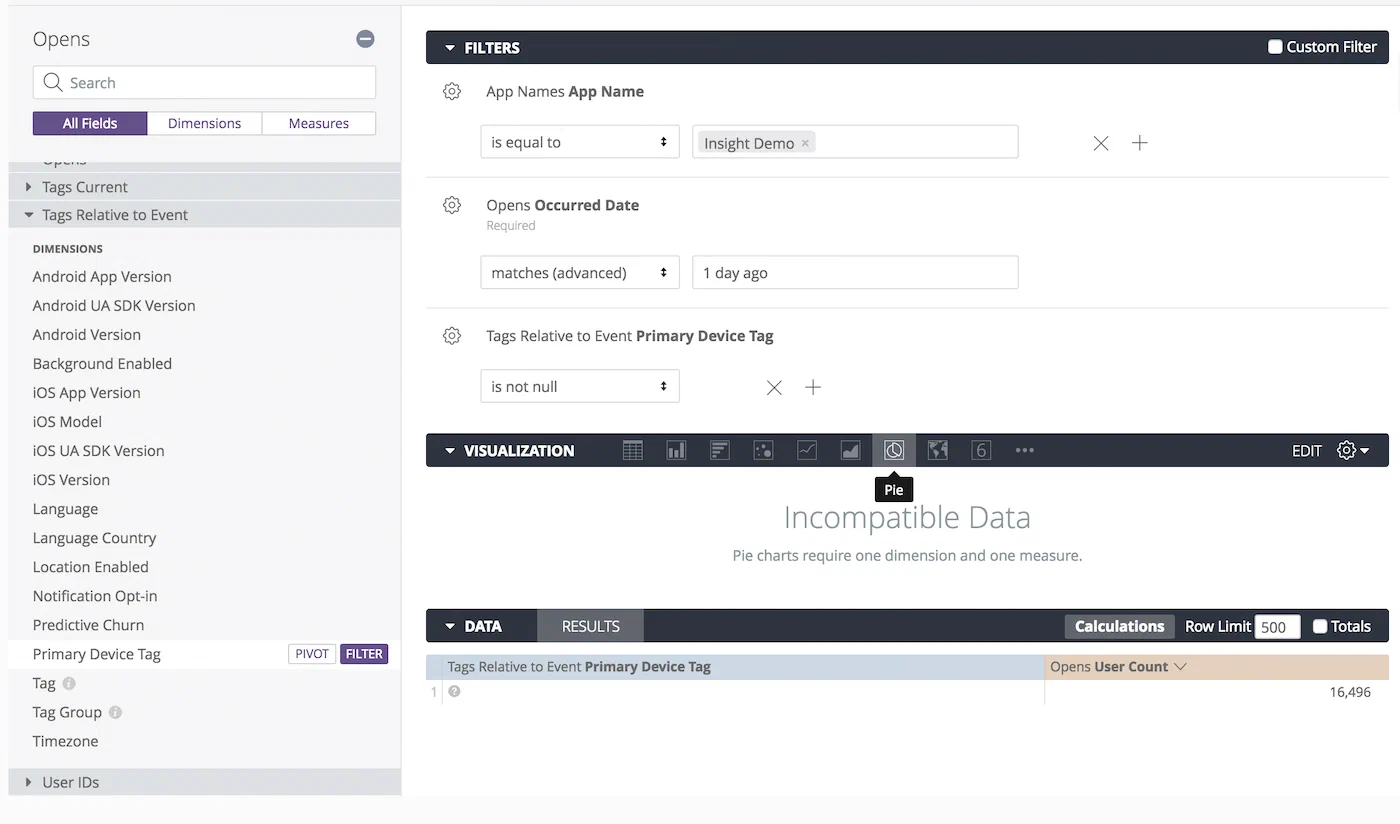Select the Area chart visualization
1400x824 pixels.
click(x=850, y=450)
